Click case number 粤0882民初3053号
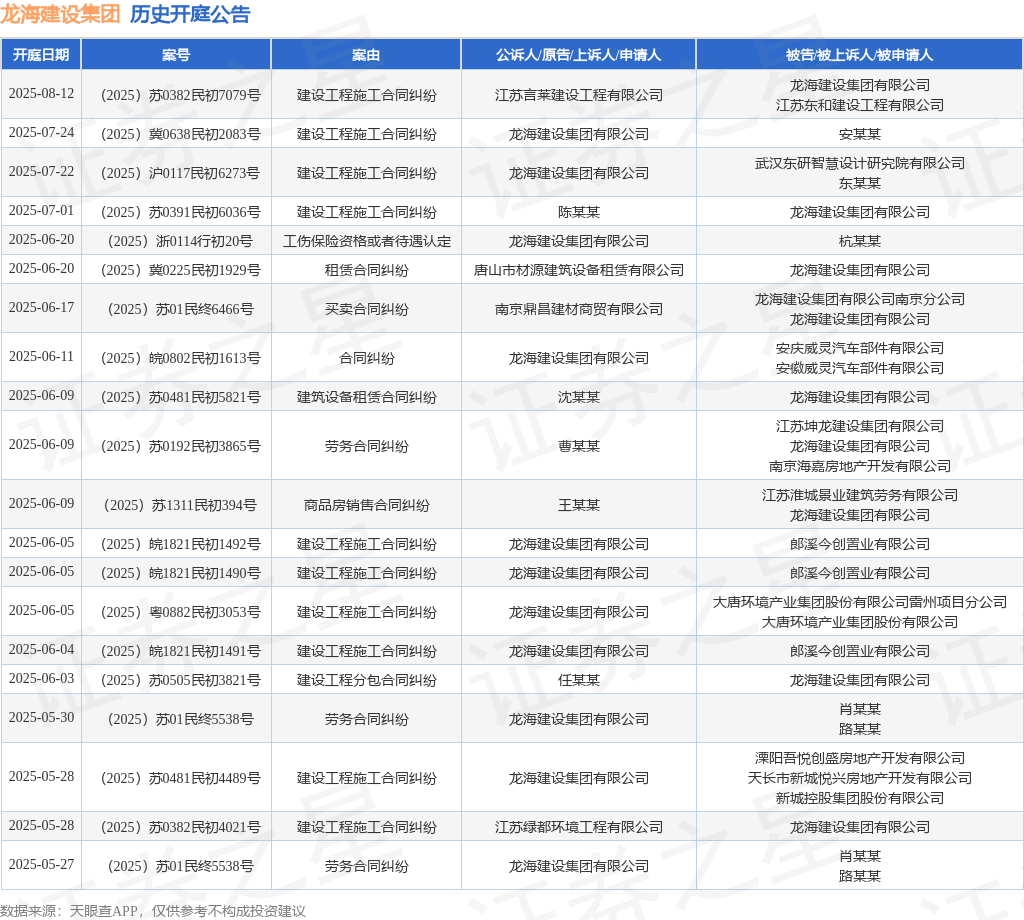This screenshot has width=1024, height=920. click(x=180, y=612)
